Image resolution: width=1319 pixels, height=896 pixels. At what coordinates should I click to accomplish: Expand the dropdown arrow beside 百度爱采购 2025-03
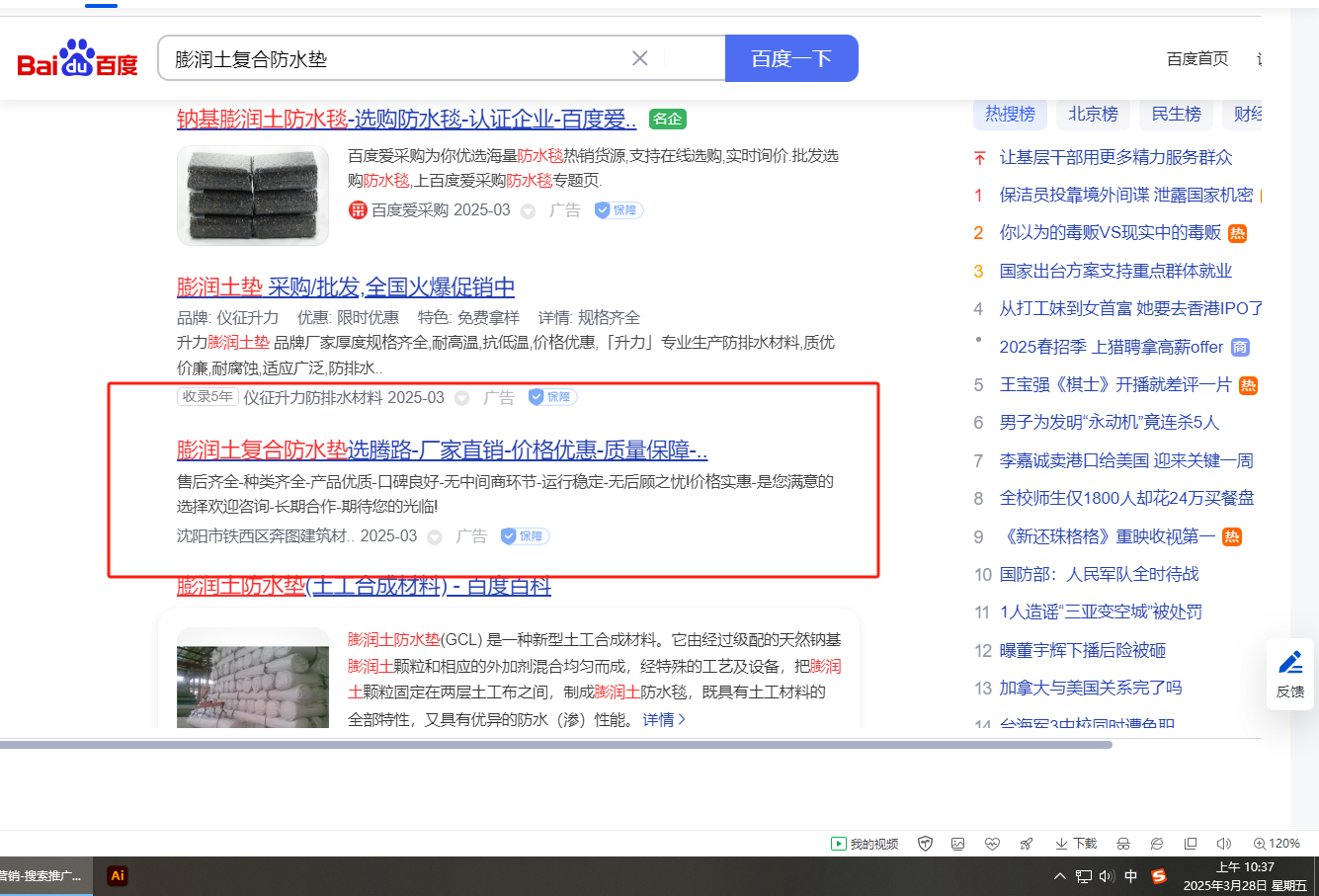529,211
